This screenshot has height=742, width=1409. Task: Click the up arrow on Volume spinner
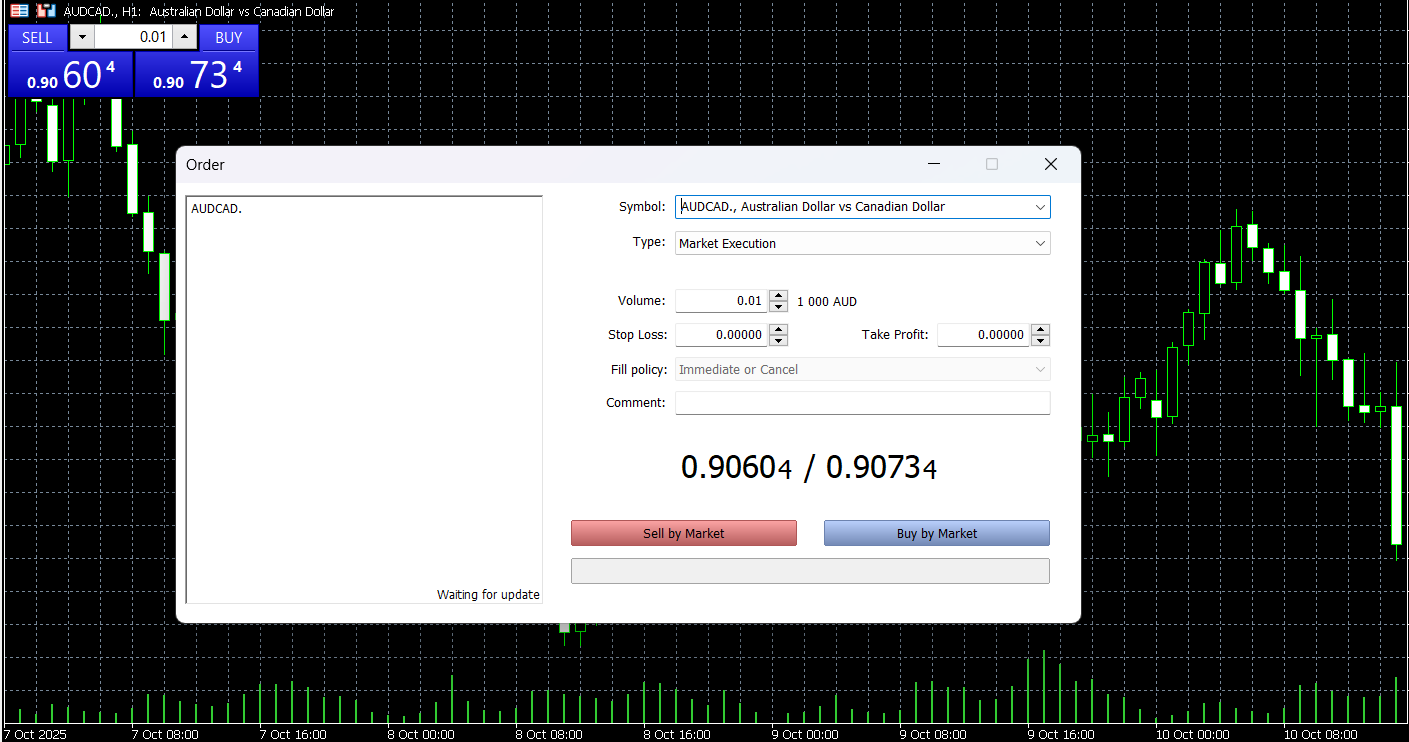[x=779, y=296]
